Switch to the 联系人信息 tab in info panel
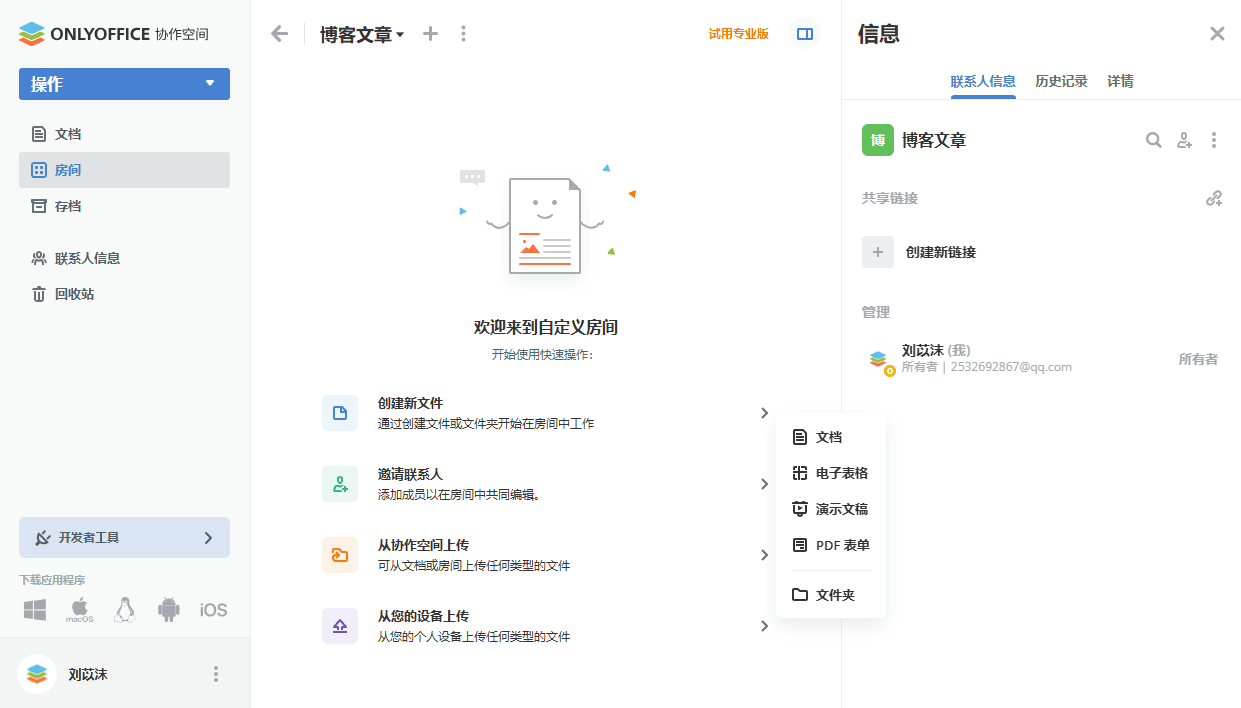1241x708 pixels. coord(983,82)
